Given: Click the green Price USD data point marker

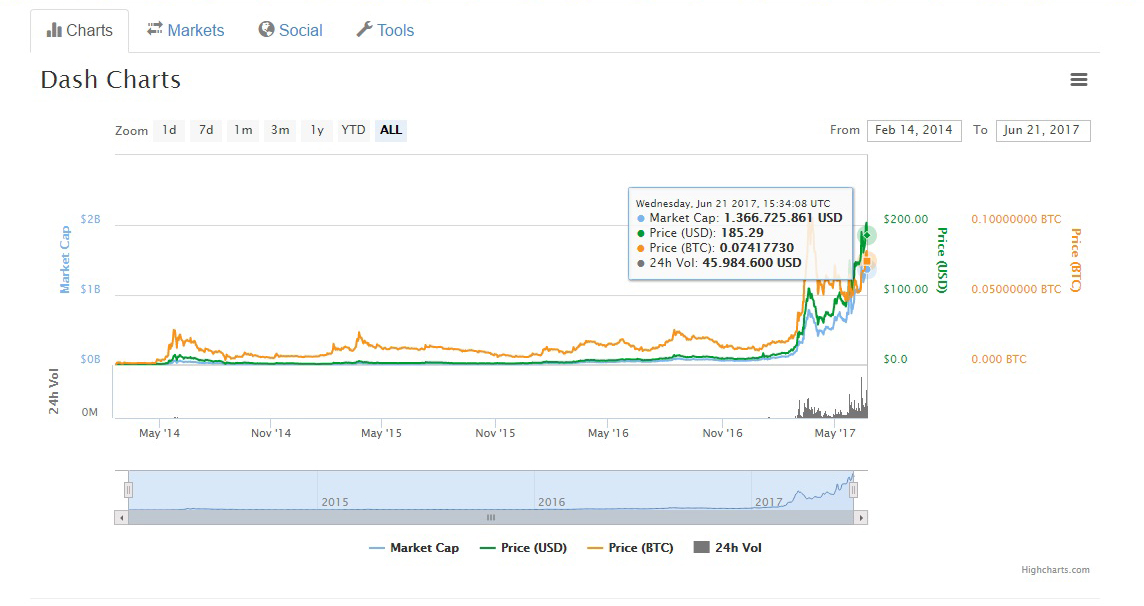Looking at the screenshot, I should tap(867, 235).
